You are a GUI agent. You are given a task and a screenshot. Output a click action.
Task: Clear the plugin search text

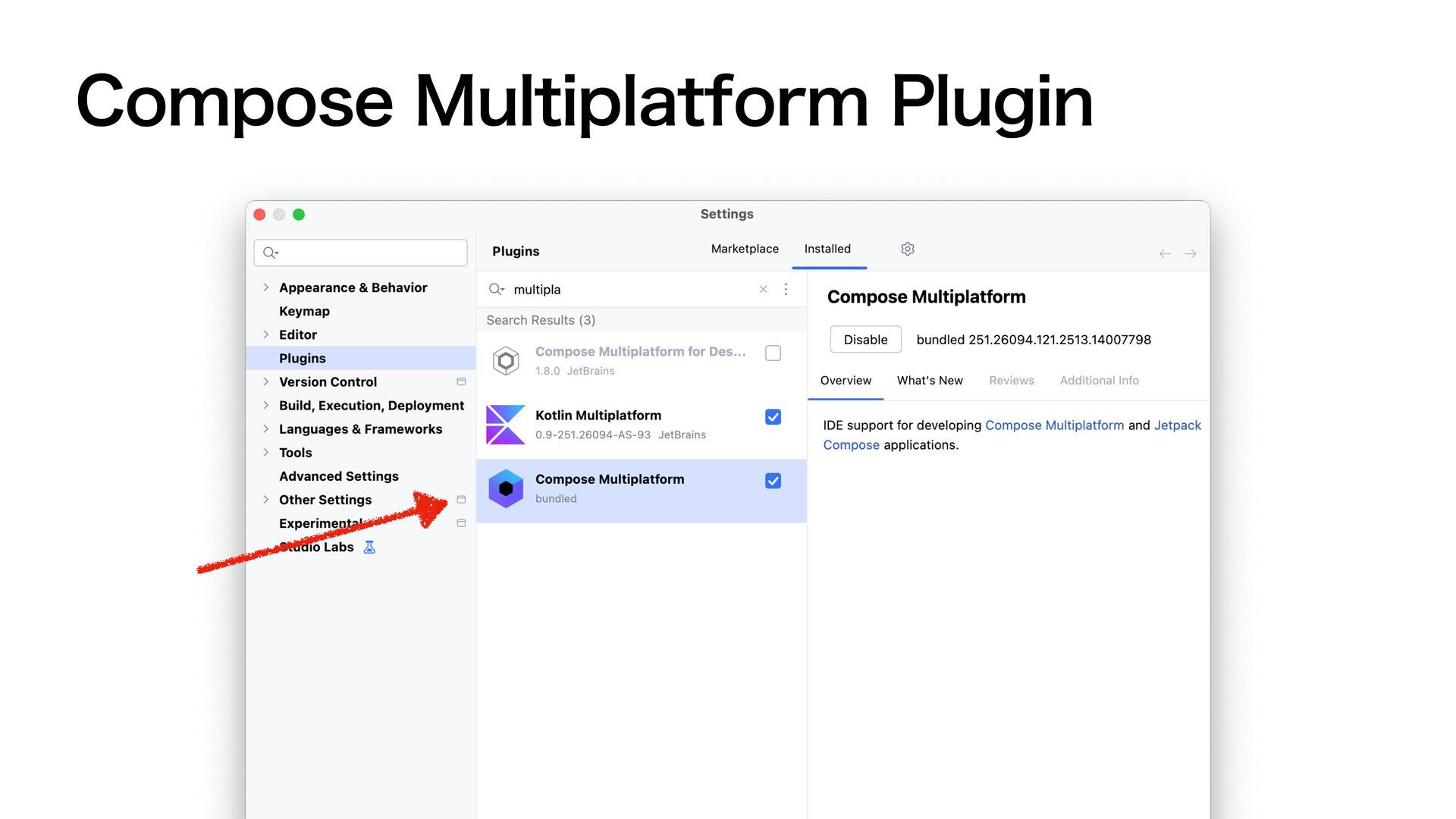click(763, 289)
